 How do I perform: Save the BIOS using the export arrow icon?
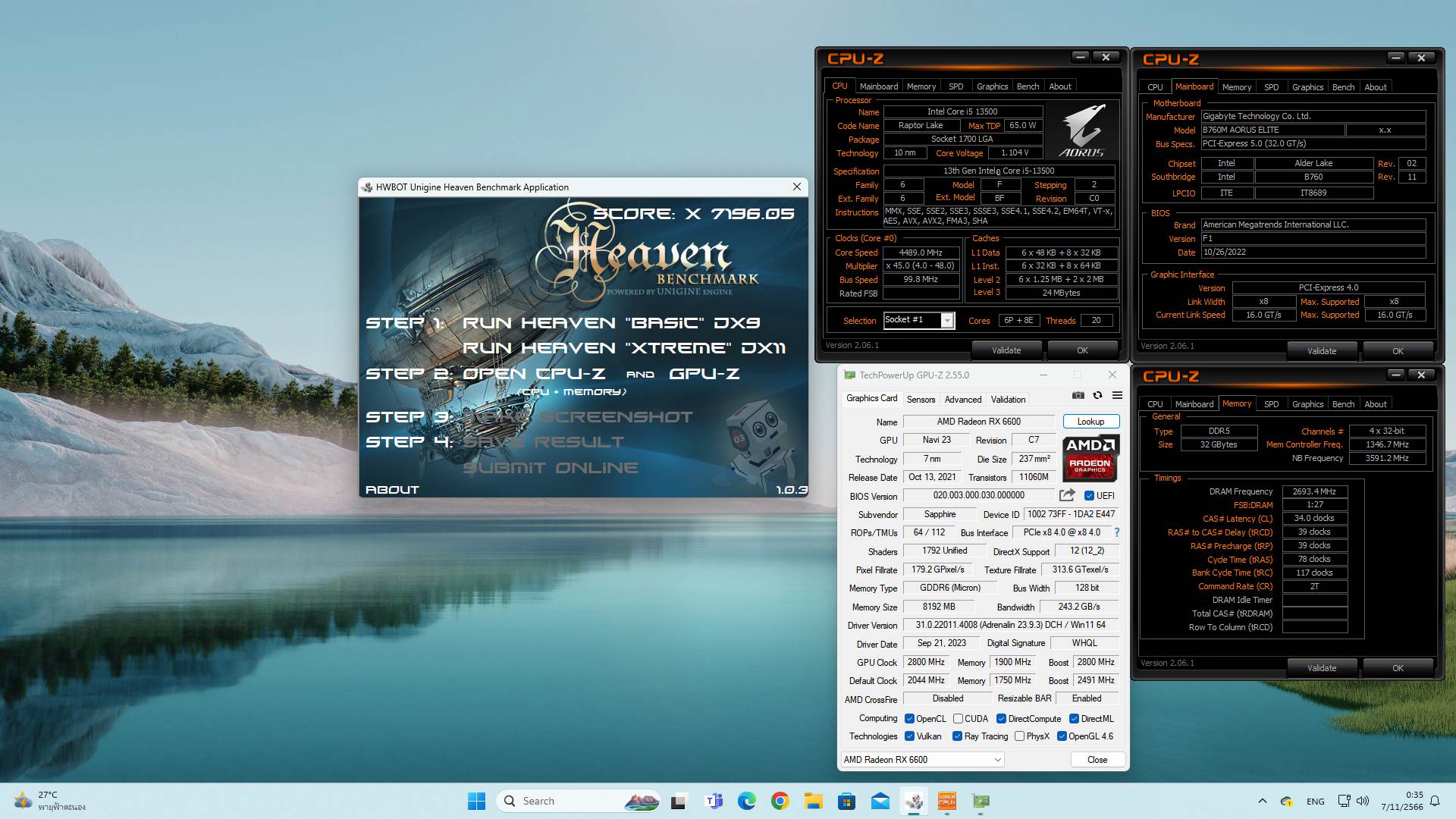tap(1067, 495)
